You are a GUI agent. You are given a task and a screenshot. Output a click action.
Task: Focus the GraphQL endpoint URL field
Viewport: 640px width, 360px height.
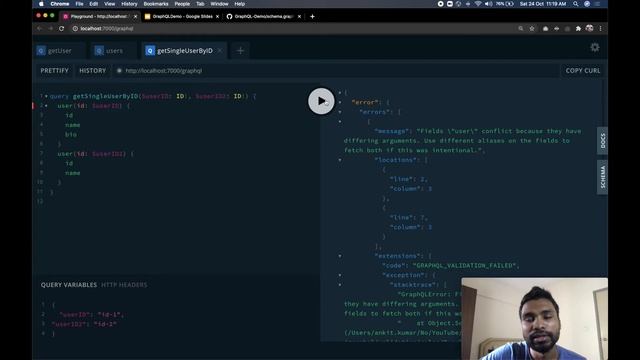[335, 71]
